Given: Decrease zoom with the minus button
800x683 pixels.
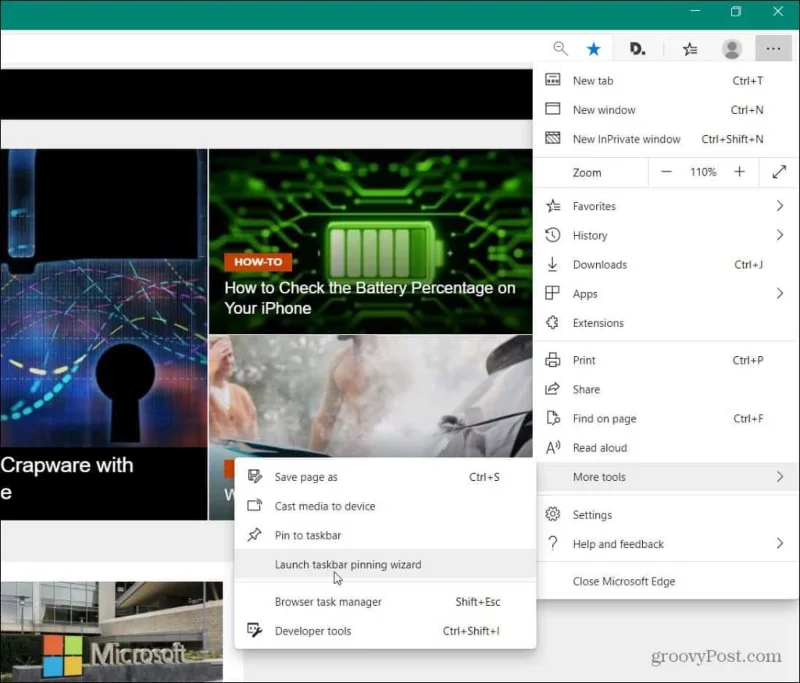Looking at the screenshot, I should (666, 172).
